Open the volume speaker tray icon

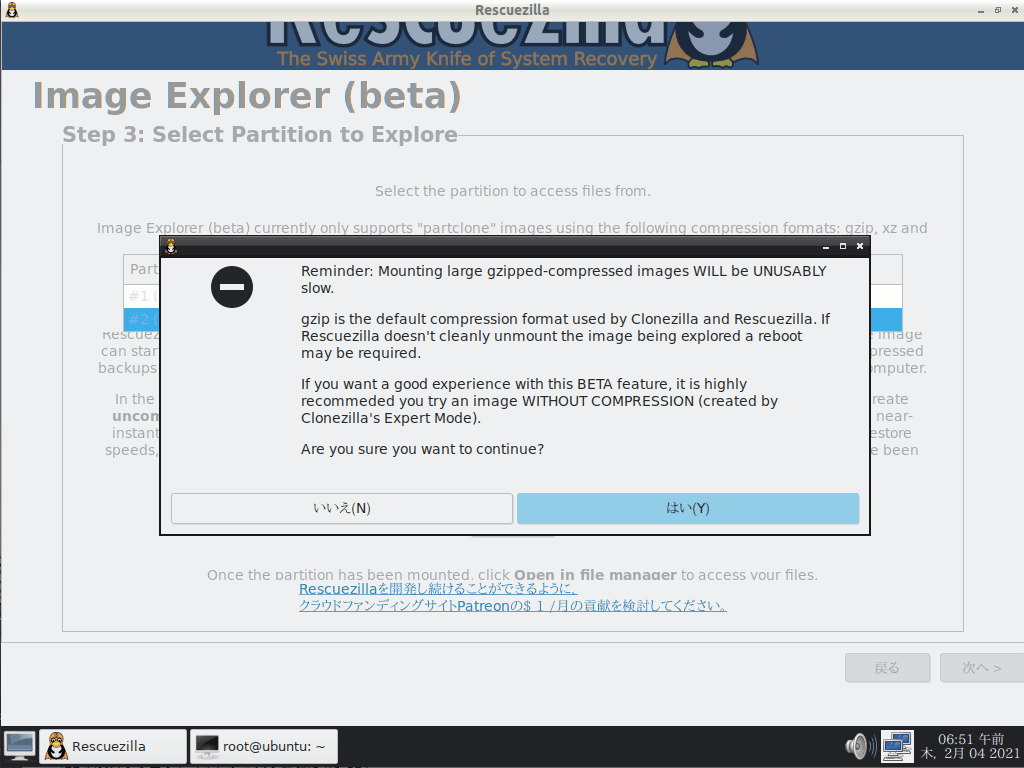tap(861, 746)
